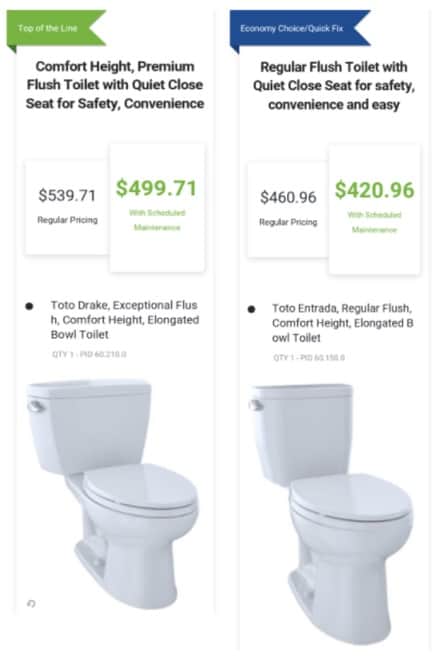Click the Regular Flush Toilet heading
This screenshot has height=668, width=441.
pyautogui.click(x=334, y=86)
